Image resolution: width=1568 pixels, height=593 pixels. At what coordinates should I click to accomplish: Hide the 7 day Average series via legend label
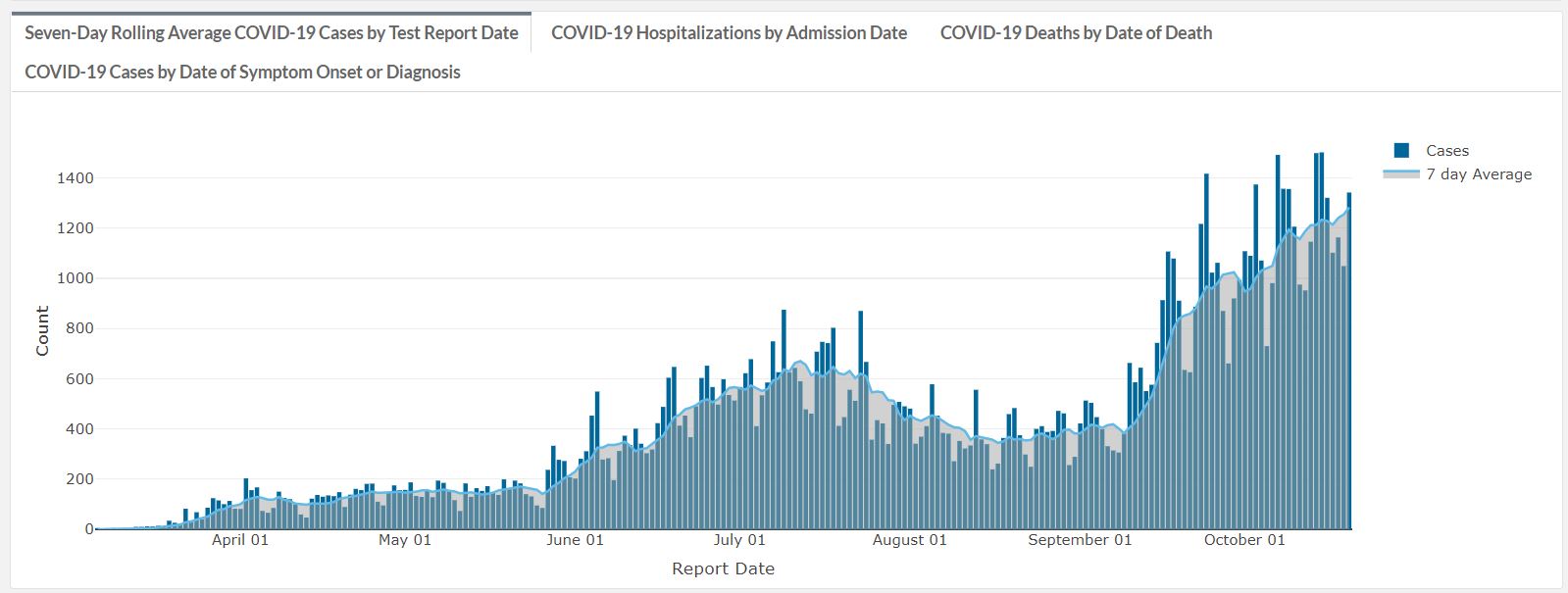pos(1479,174)
